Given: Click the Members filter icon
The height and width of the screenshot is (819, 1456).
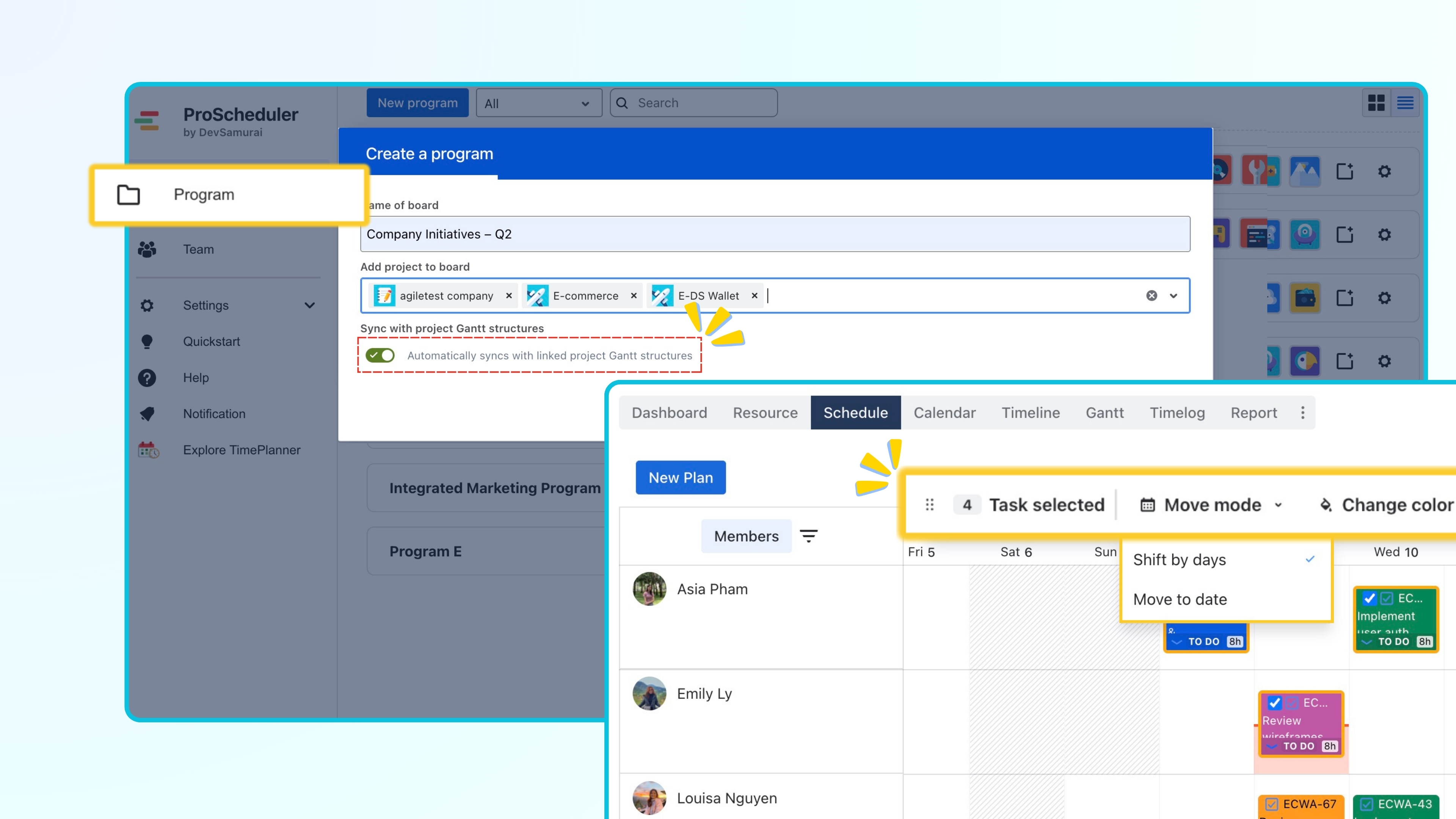Looking at the screenshot, I should click(808, 536).
